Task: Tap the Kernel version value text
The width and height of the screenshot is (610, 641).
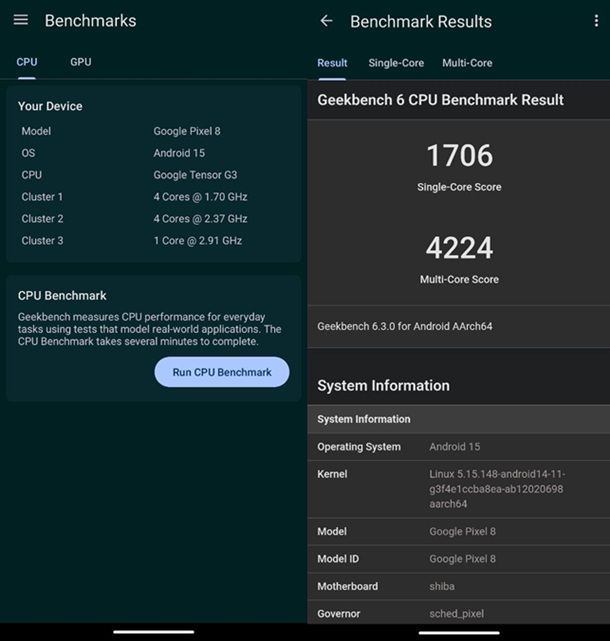Action: coord(497,489)
